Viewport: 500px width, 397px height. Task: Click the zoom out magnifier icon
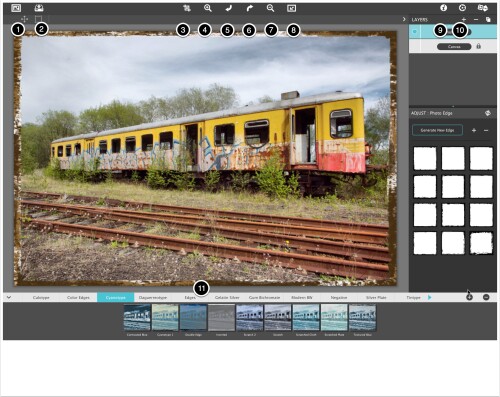[x=270, y=8]
